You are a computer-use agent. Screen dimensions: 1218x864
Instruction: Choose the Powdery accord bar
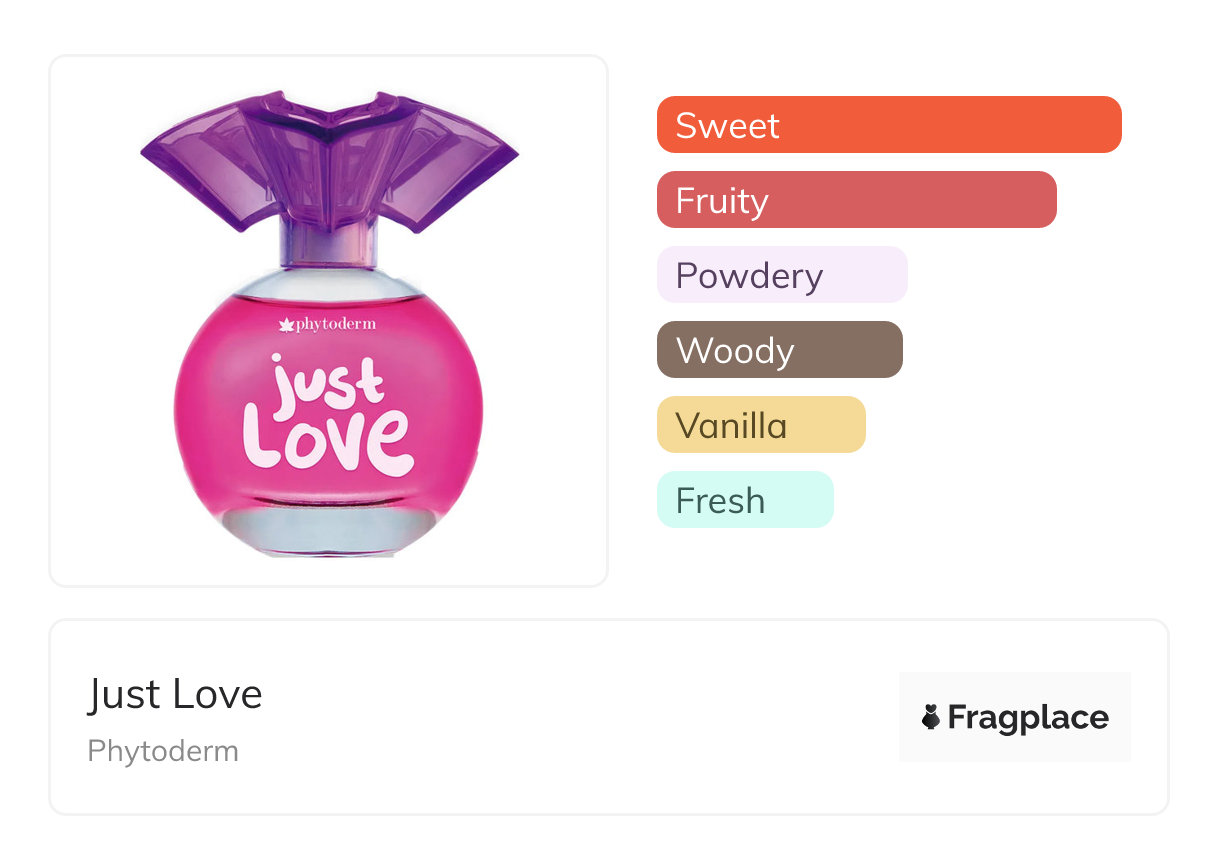click(x=782, y=275)
